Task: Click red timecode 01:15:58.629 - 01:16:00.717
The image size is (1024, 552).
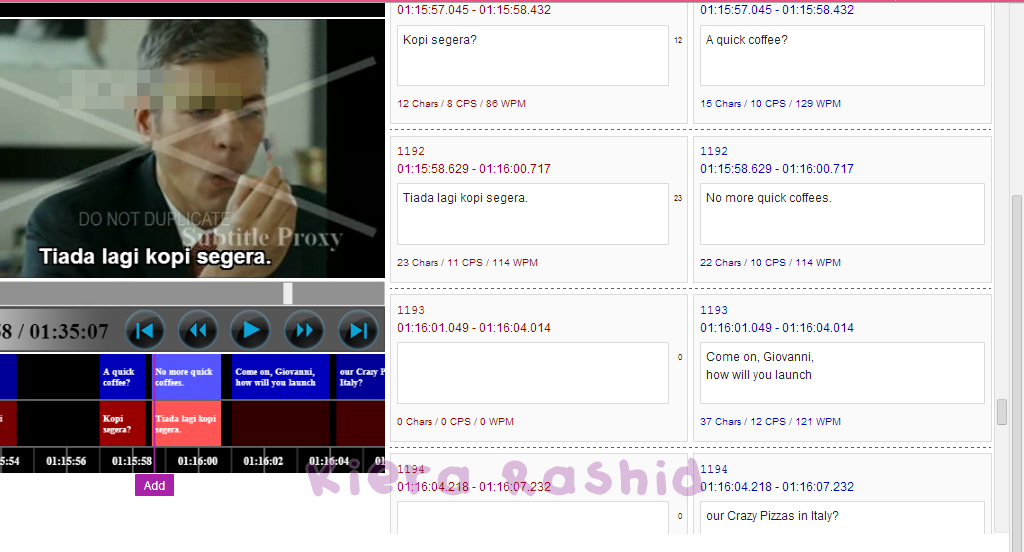Action: click(x=474, y=169)
